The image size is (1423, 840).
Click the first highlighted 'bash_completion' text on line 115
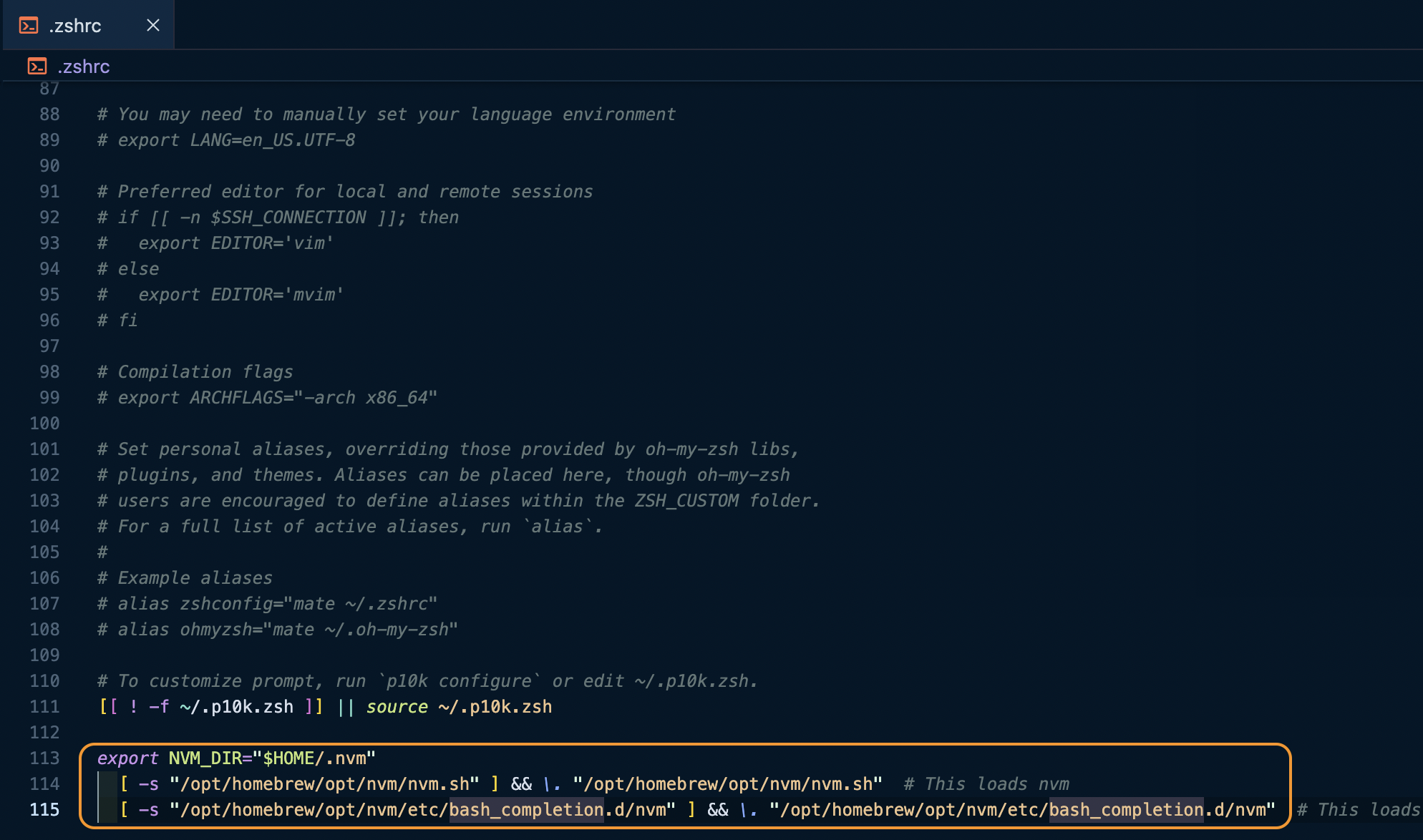(526, 810)
